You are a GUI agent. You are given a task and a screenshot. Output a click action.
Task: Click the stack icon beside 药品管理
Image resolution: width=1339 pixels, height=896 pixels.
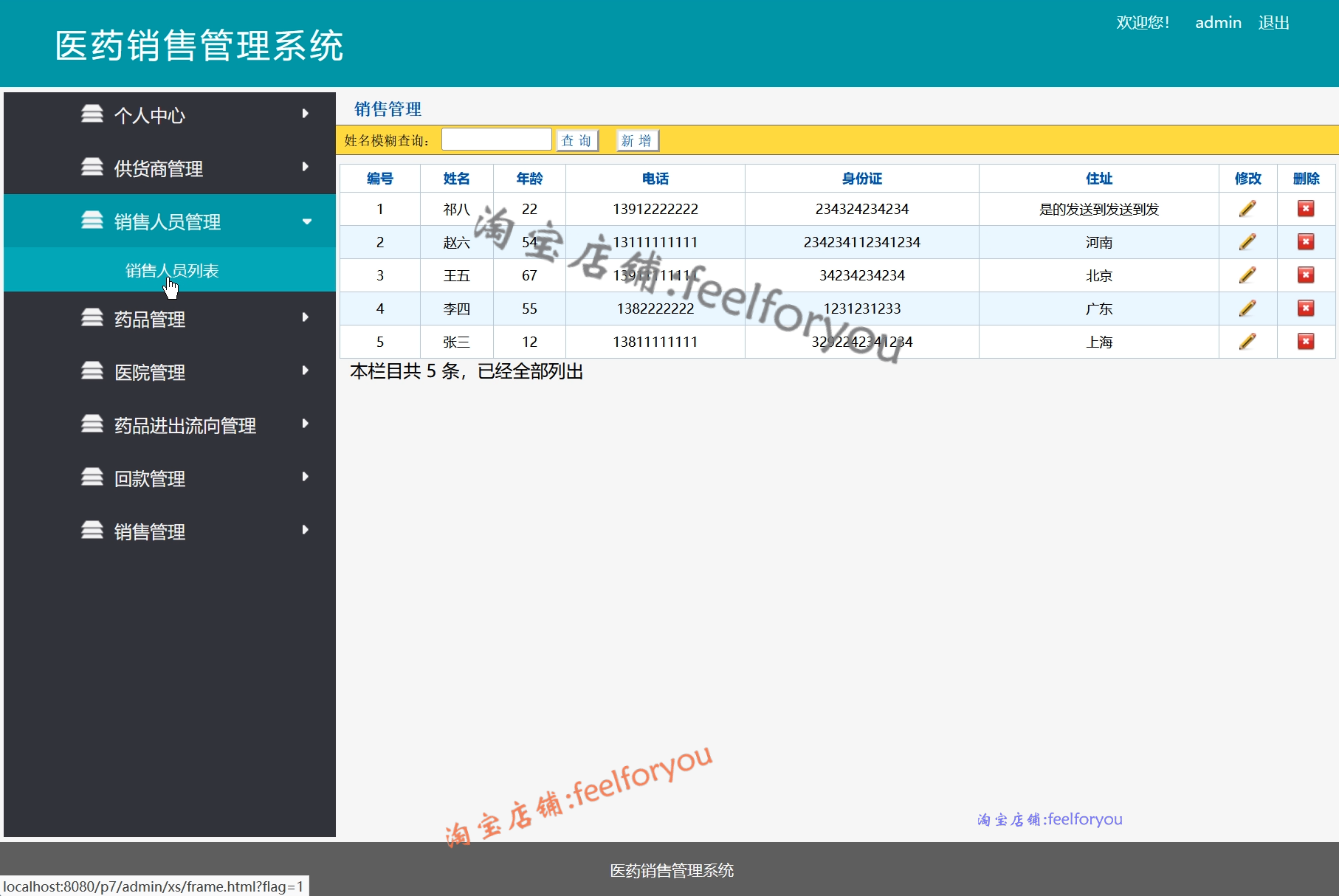[x=92, y=317]
